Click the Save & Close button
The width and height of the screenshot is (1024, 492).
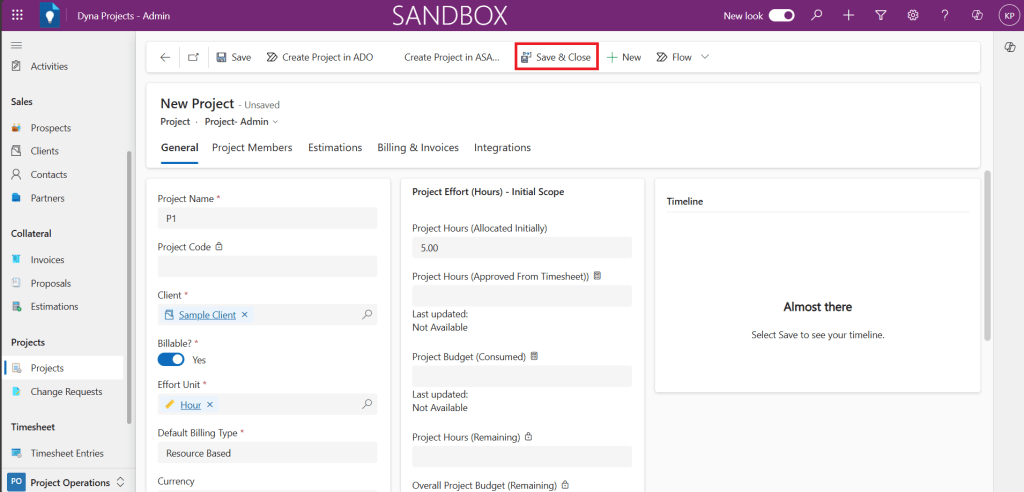tap(556, 57)
